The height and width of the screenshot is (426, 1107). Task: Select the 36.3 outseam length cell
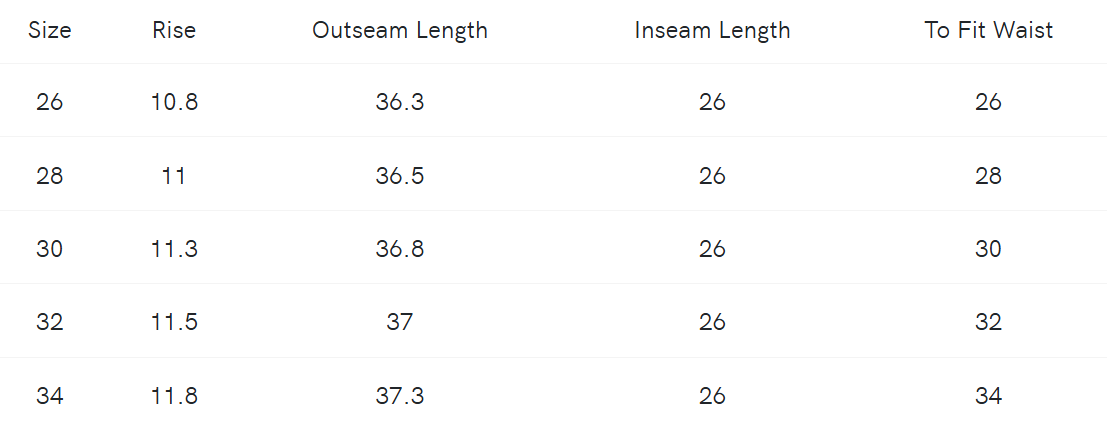tap(400, 102)
